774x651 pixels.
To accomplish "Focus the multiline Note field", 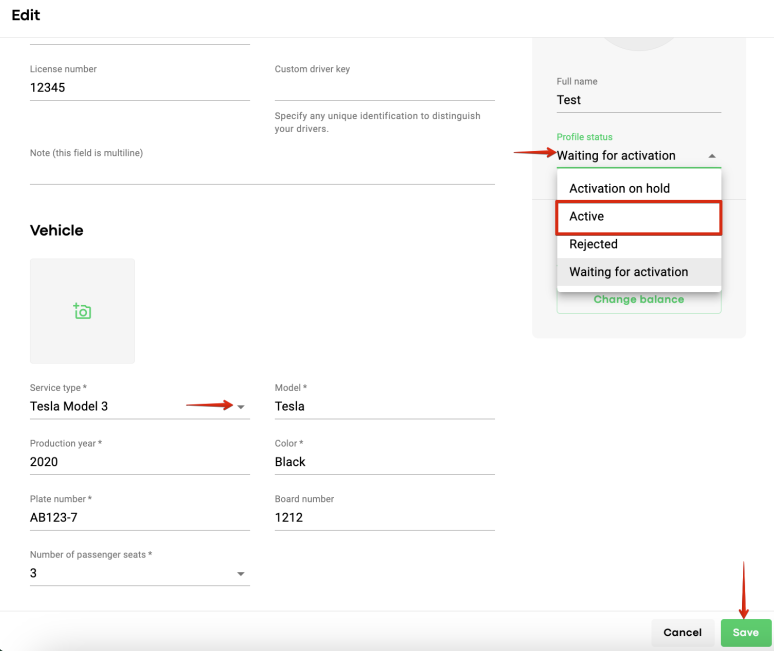I will [x=262, y=172].
